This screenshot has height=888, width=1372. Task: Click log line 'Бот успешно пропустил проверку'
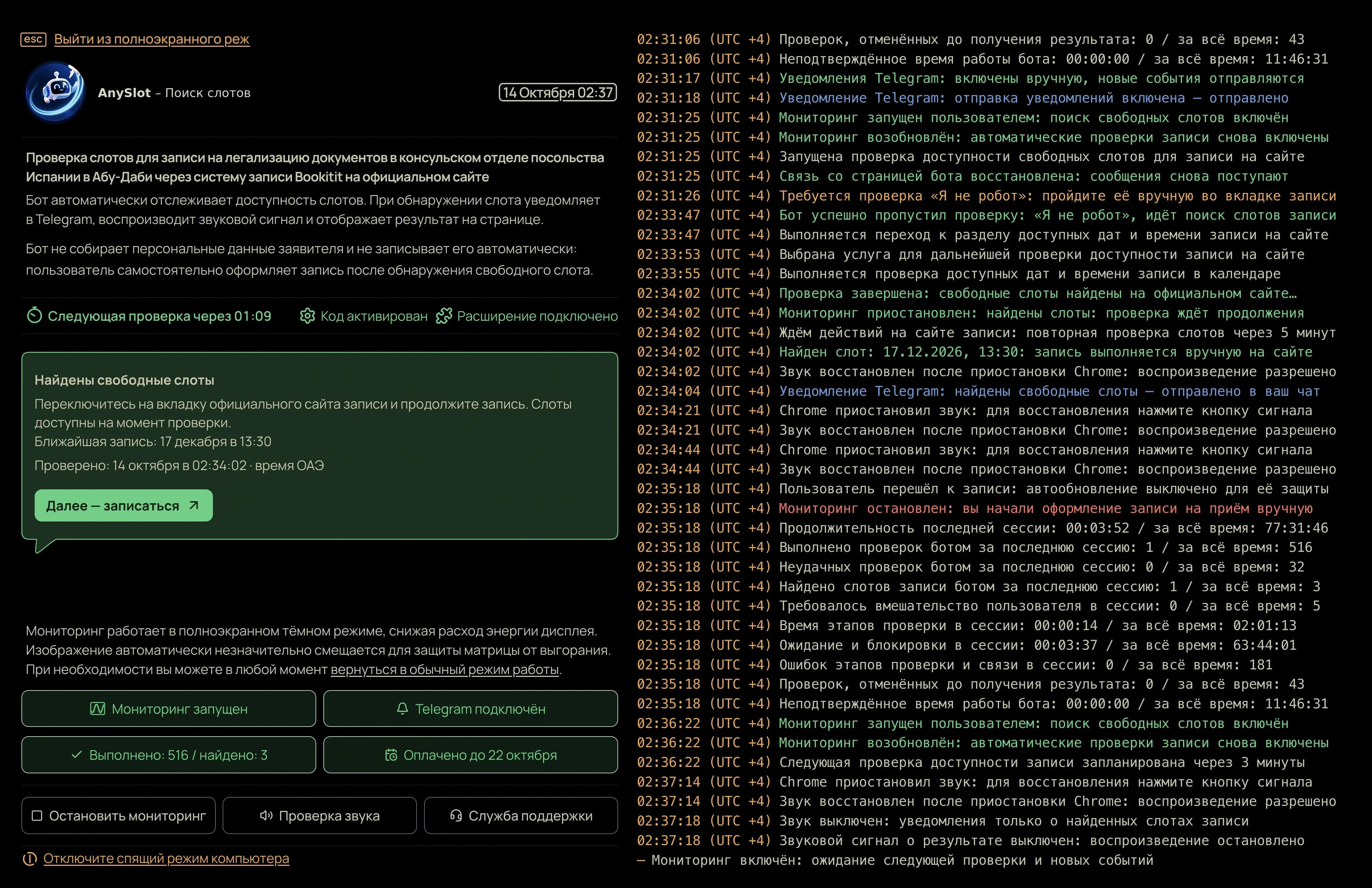[986, 215]
